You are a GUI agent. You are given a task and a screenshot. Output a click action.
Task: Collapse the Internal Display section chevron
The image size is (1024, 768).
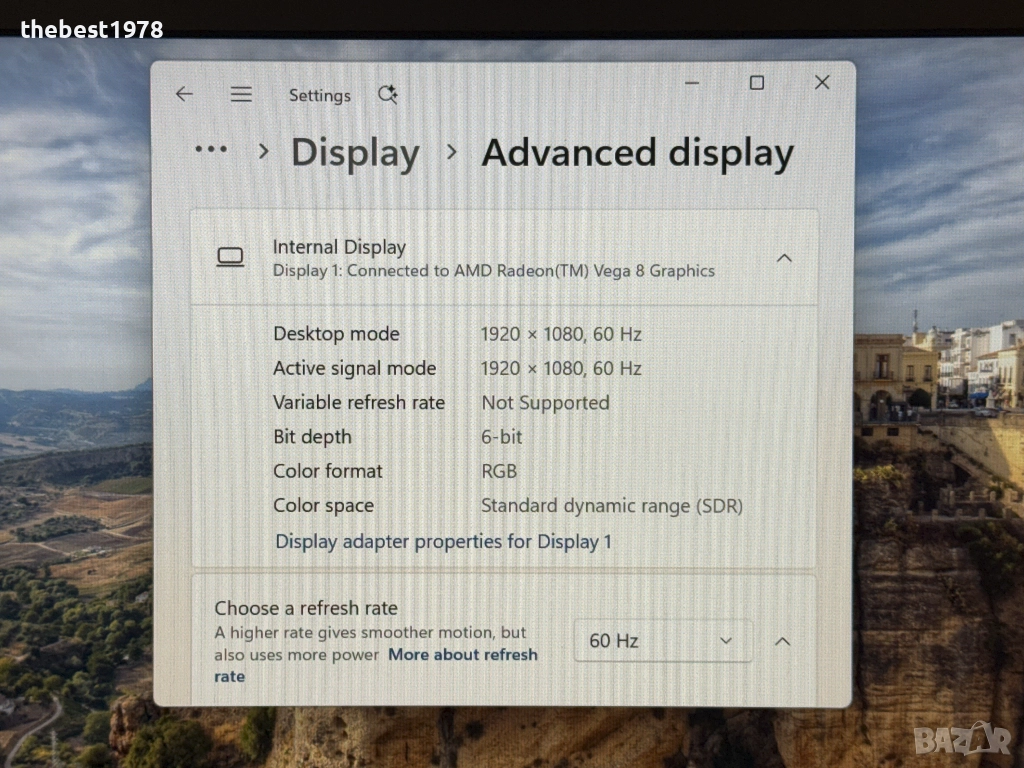click(784, 258)
